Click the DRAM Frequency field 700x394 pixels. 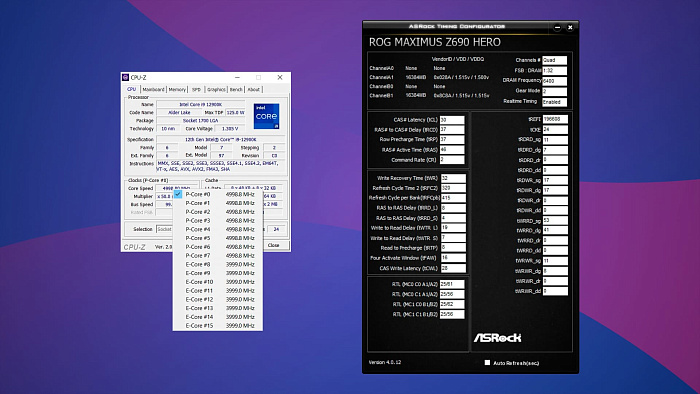click(x=554, y=81)
